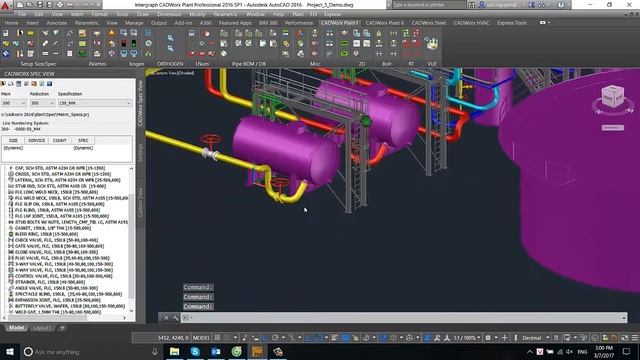640x360 pixels.
Task: Toggle snap mode in the status bar
Action: pos(227,338)
